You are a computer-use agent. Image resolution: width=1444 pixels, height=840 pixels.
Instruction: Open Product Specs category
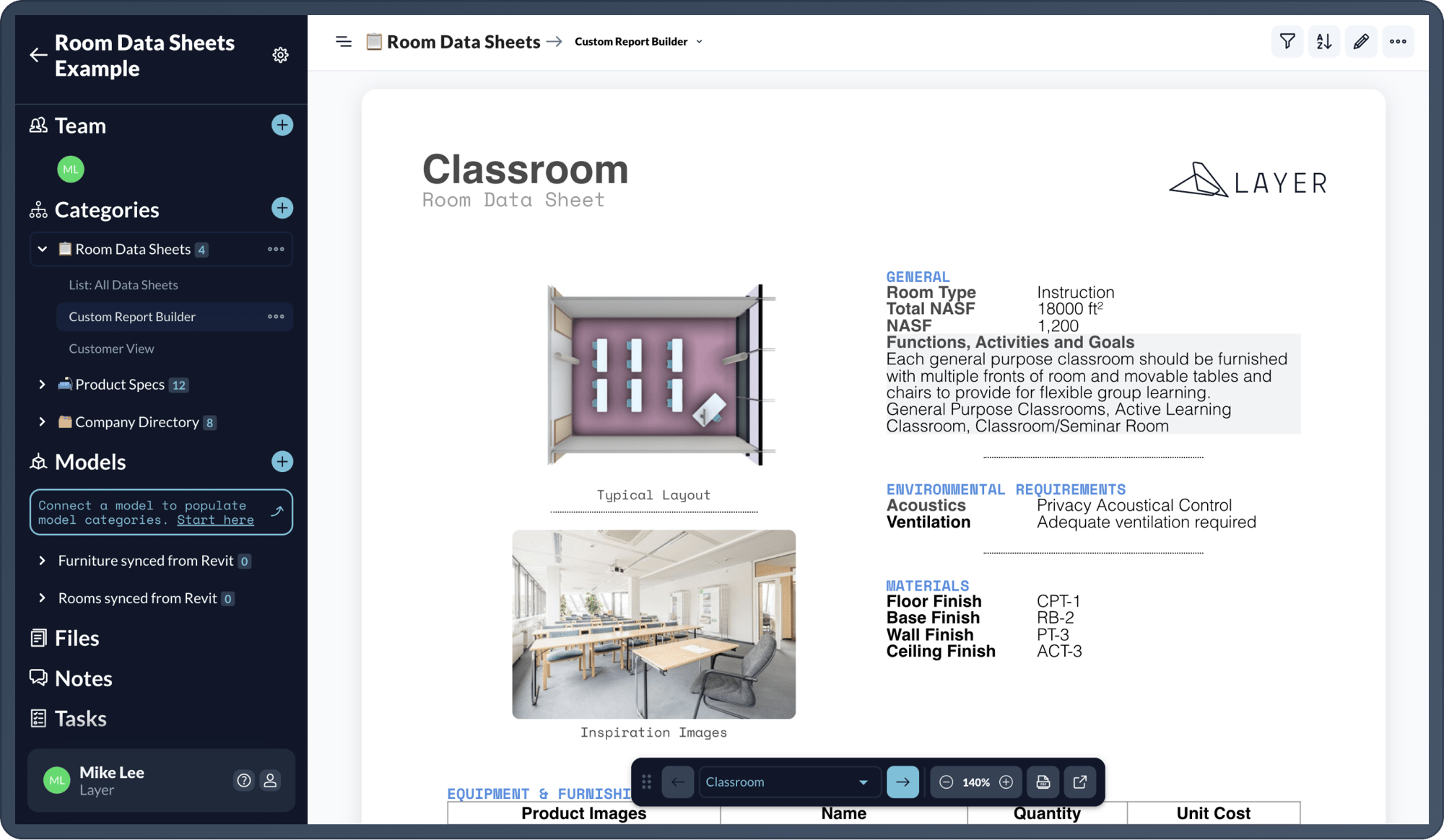[x=120, y=385]
